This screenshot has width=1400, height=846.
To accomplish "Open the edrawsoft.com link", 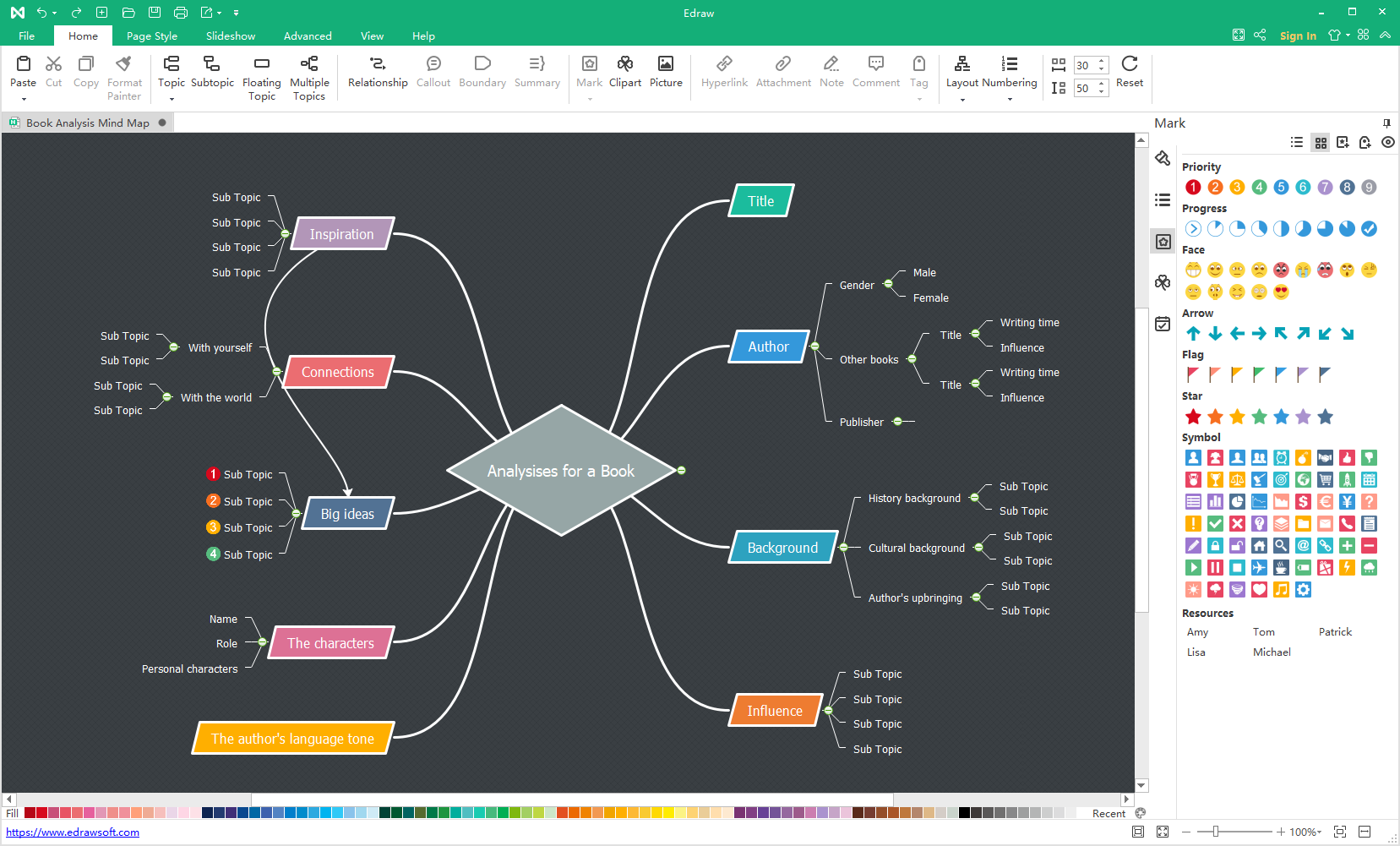I will (73, 832).
